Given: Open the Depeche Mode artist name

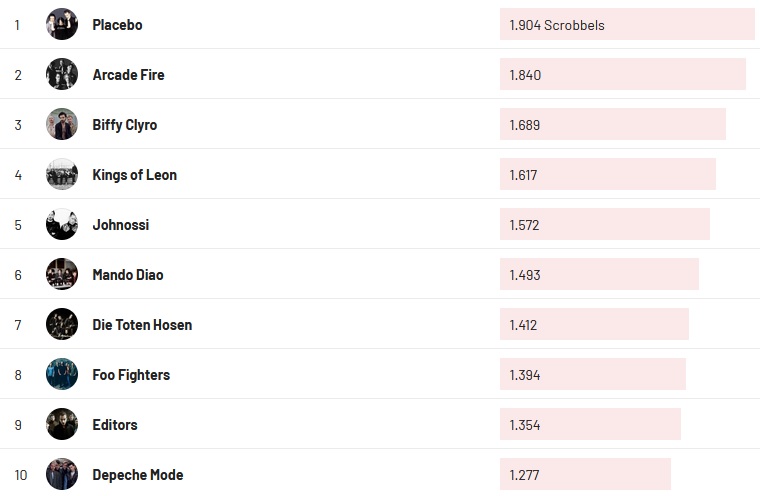Looking at the screenshot, I should pos(137,475).
